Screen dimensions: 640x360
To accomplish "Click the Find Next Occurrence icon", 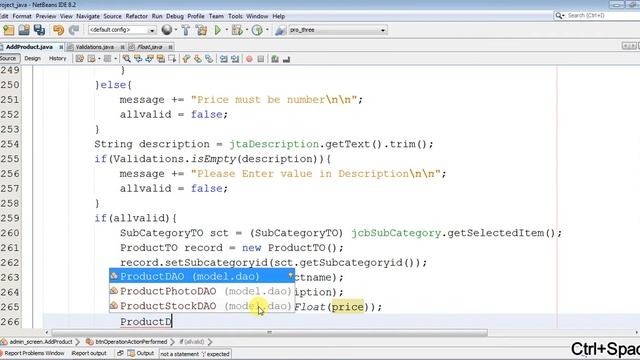I will [149, 59].
